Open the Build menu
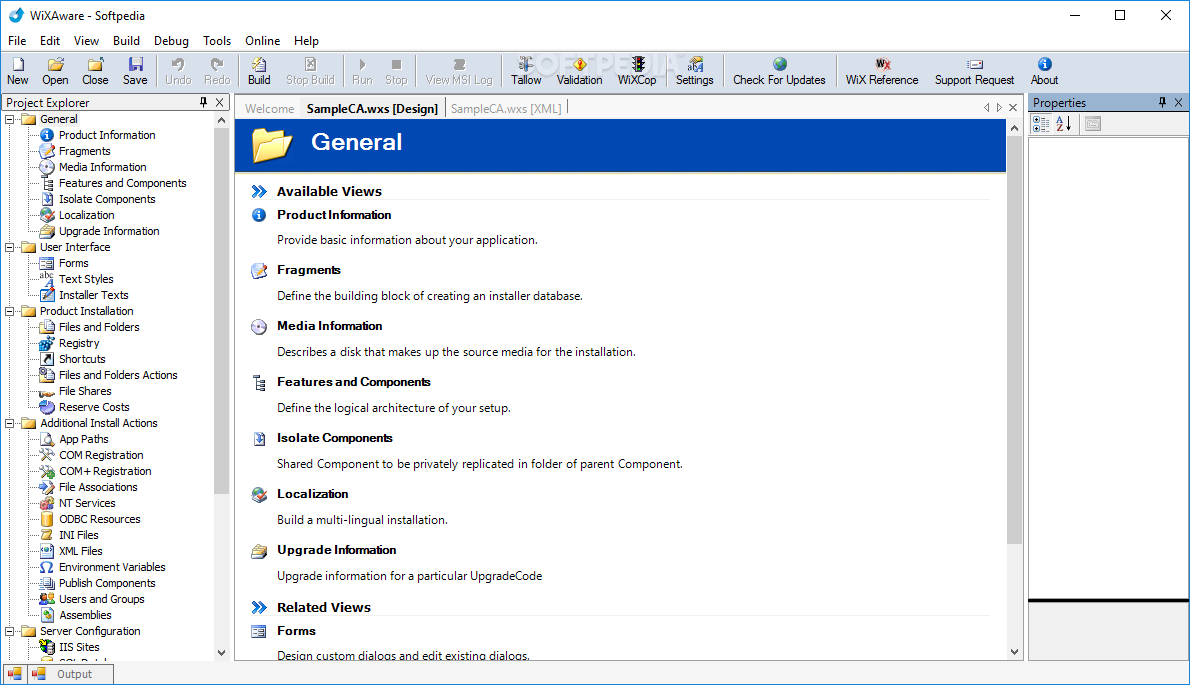The image size is (1190, 685). coord(126,41)
